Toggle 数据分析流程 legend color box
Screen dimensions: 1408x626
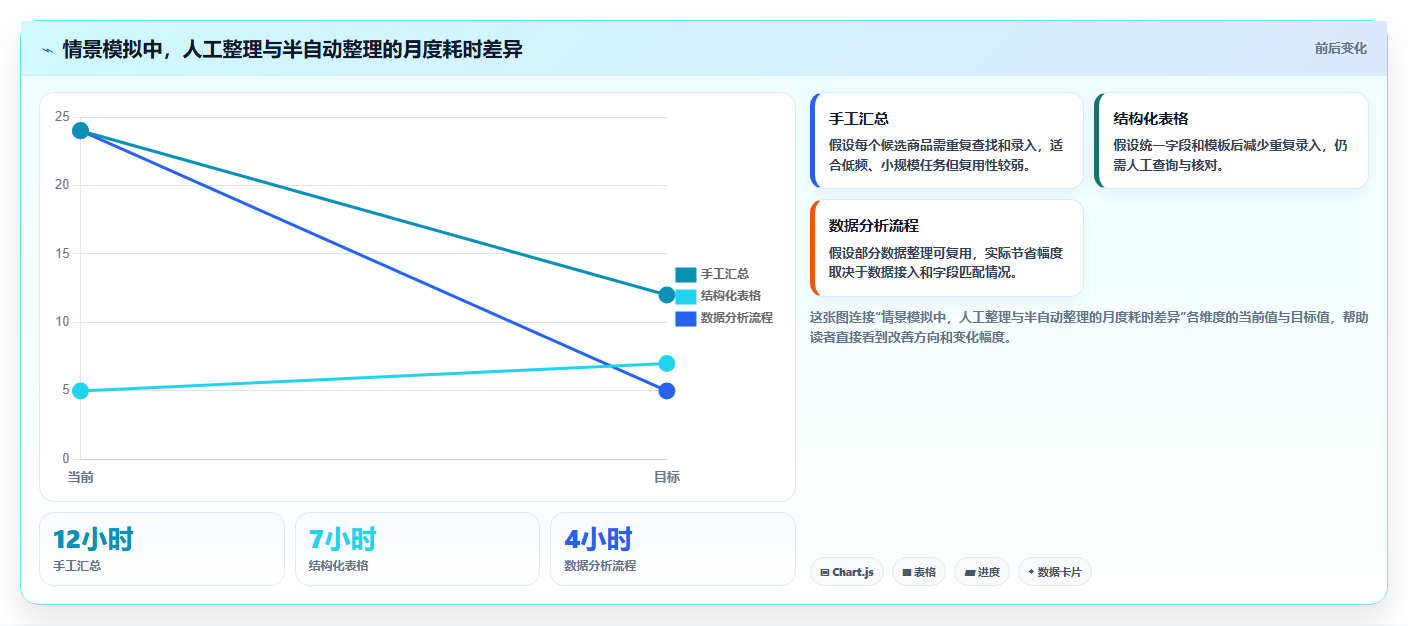point(685,318)
